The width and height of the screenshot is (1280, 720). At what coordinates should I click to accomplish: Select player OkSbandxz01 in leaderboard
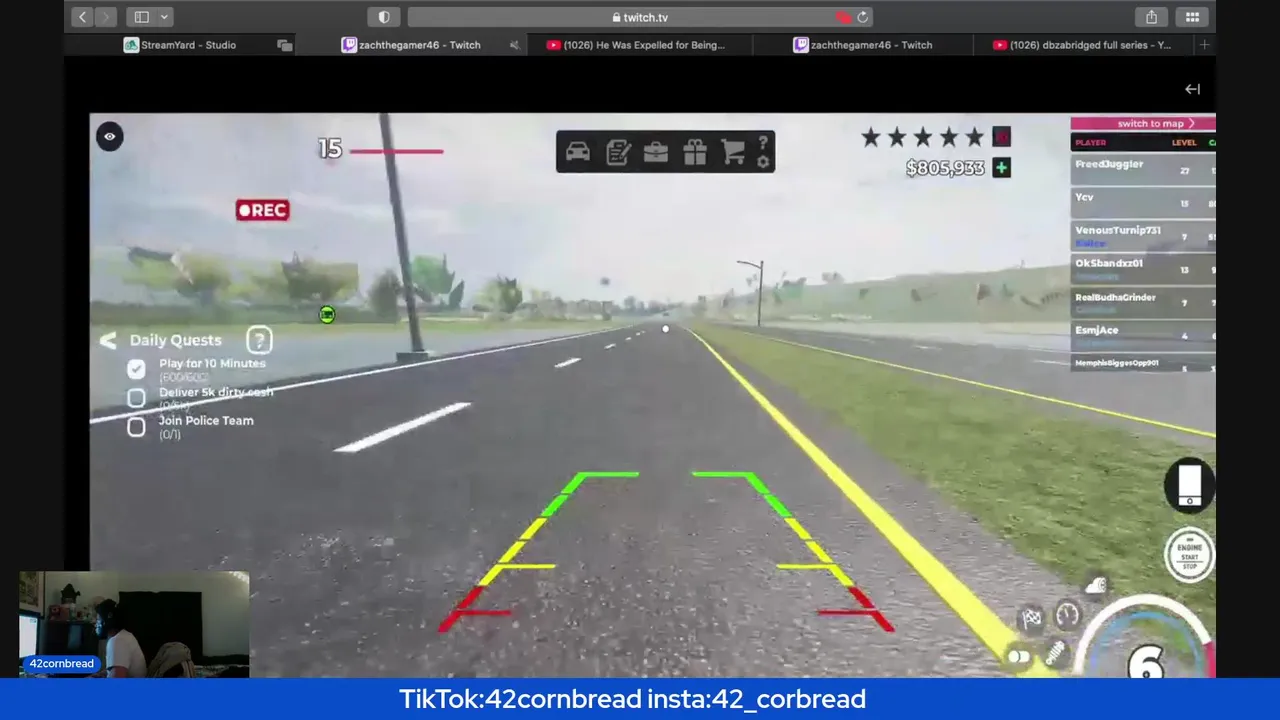1143,268
